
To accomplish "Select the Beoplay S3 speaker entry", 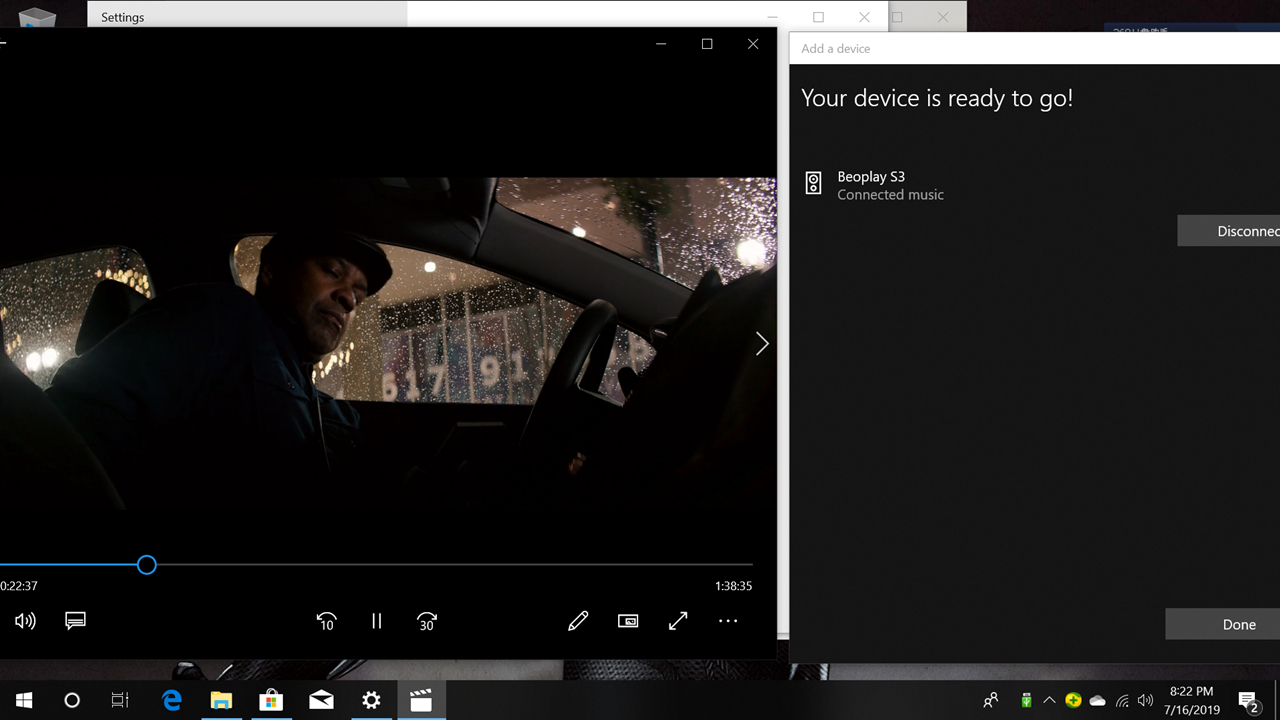I will coord(872,185).
